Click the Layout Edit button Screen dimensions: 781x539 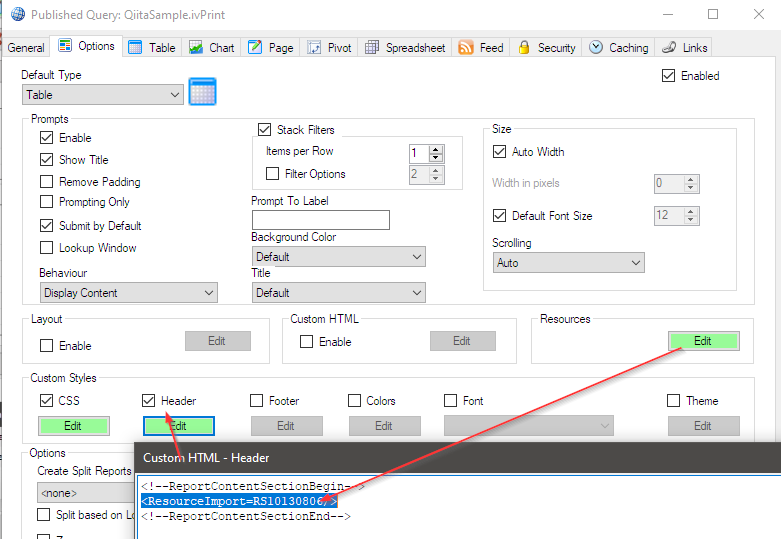click(218, 341)
